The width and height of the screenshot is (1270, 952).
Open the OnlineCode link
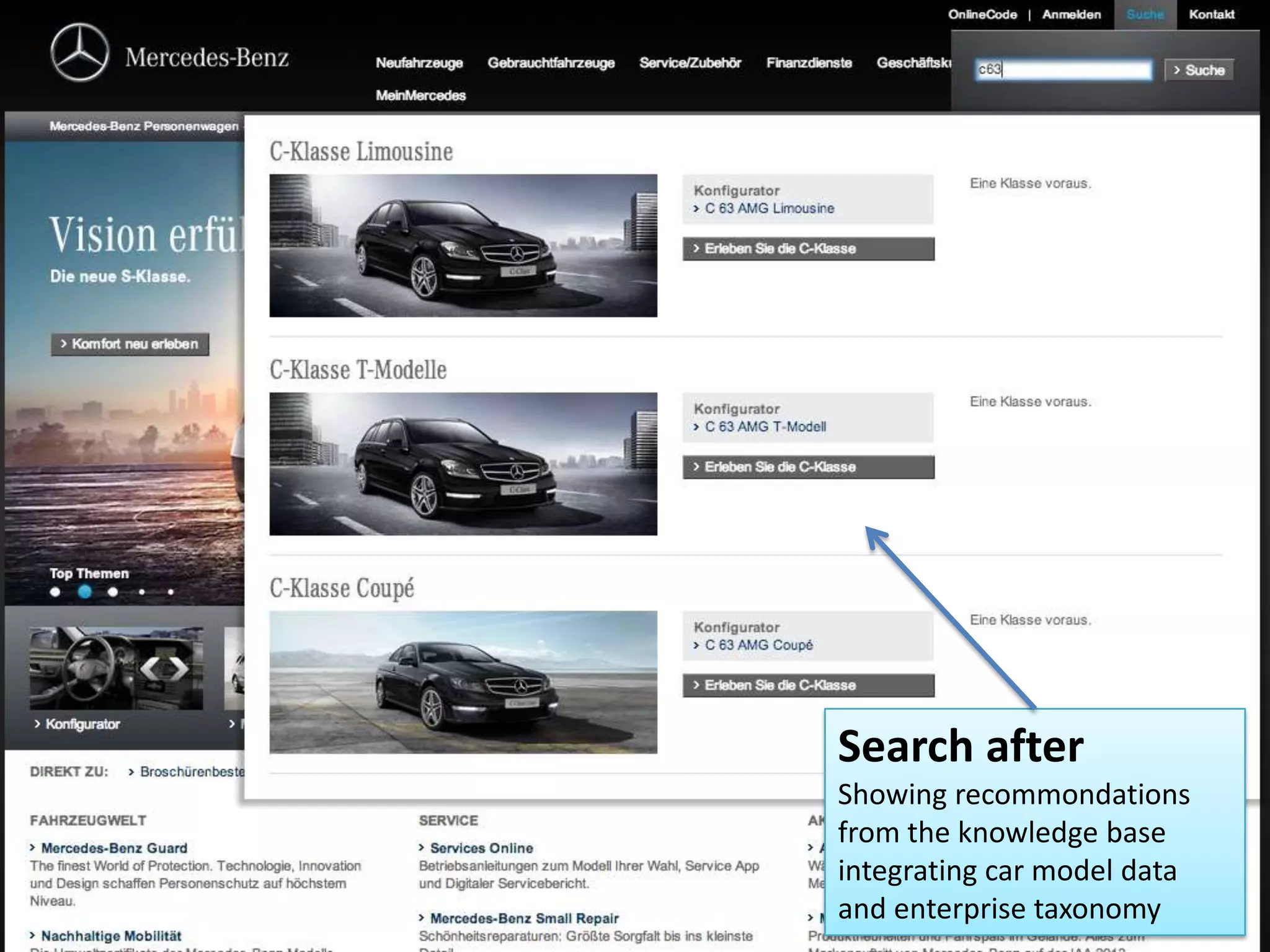tap(982, 14)
